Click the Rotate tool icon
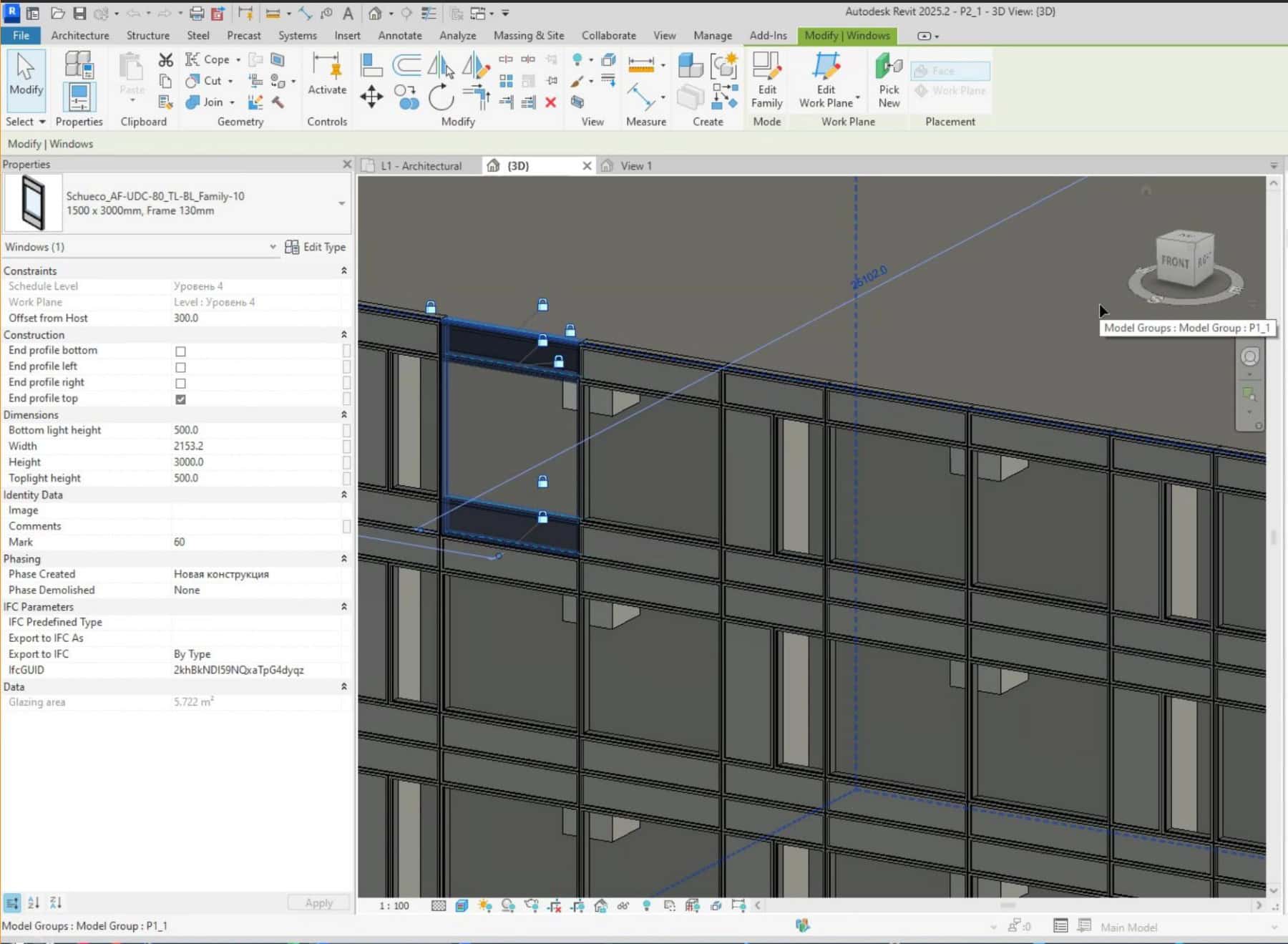The image size is (1288, 944). (441, 97)
